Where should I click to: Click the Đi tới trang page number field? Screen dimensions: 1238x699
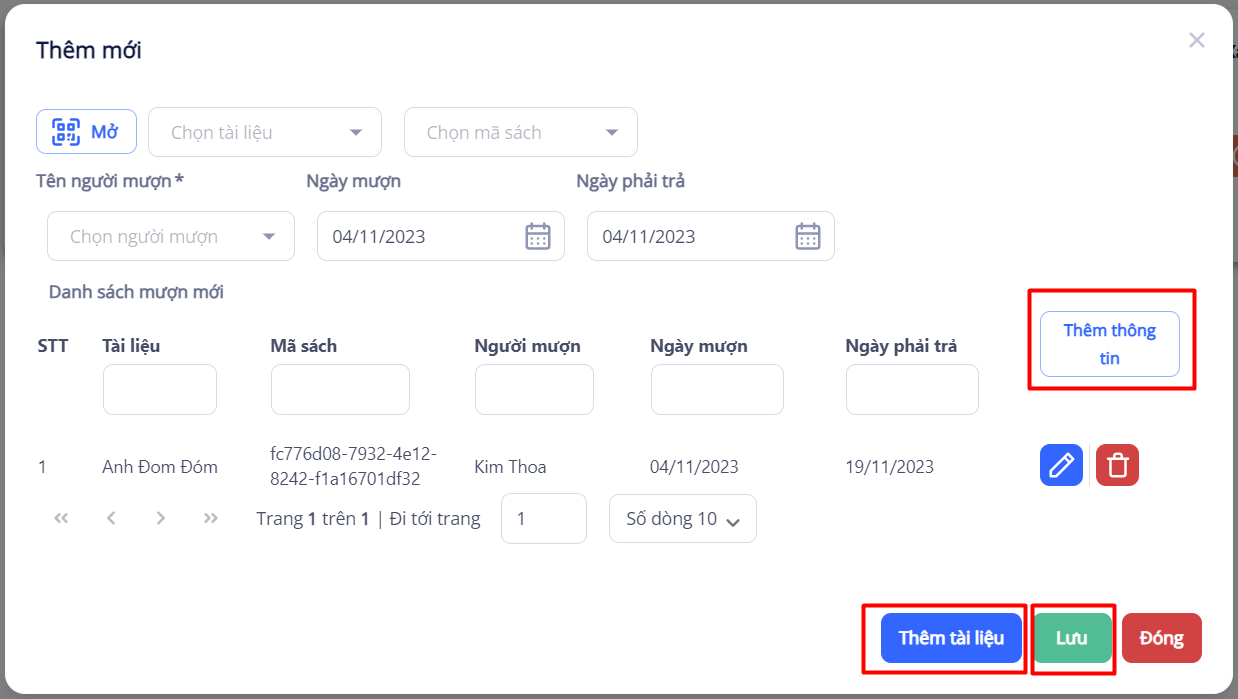pos(543,519)
